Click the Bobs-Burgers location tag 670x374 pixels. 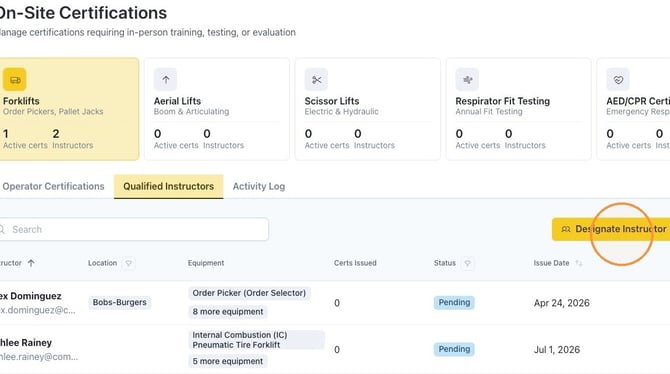tap(120, 302)
